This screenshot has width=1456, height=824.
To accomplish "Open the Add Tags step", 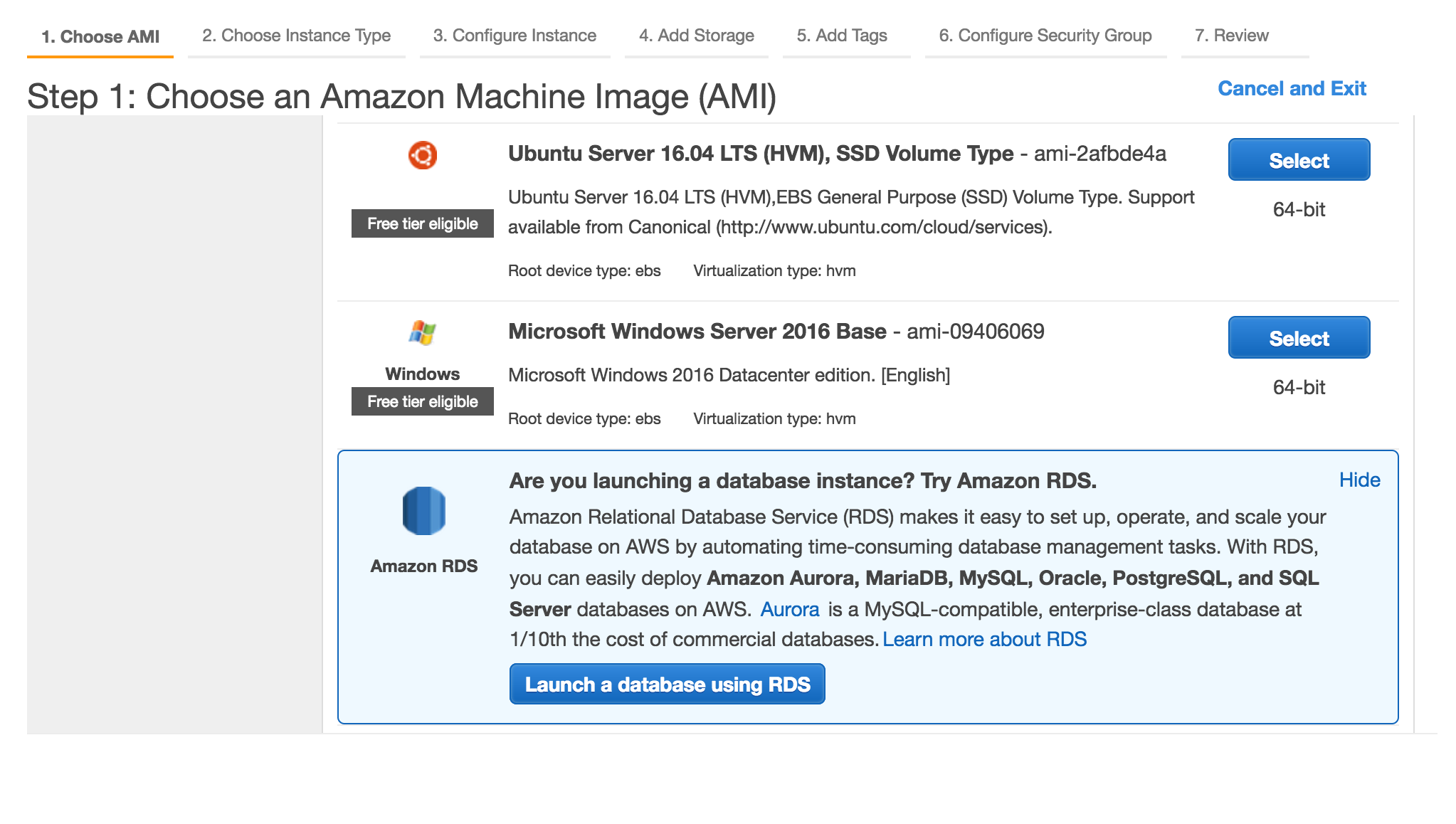I will click(x=842, y=36).
